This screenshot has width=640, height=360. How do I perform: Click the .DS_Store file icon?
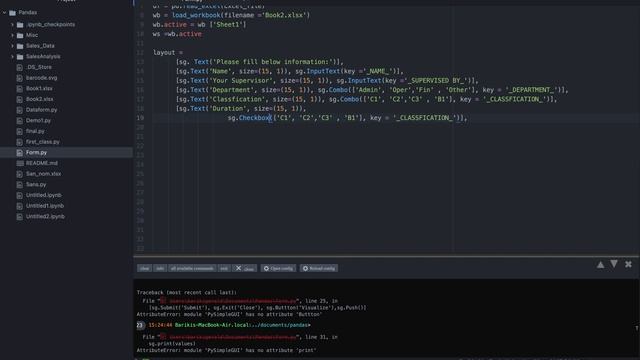(x=20, y=67)
